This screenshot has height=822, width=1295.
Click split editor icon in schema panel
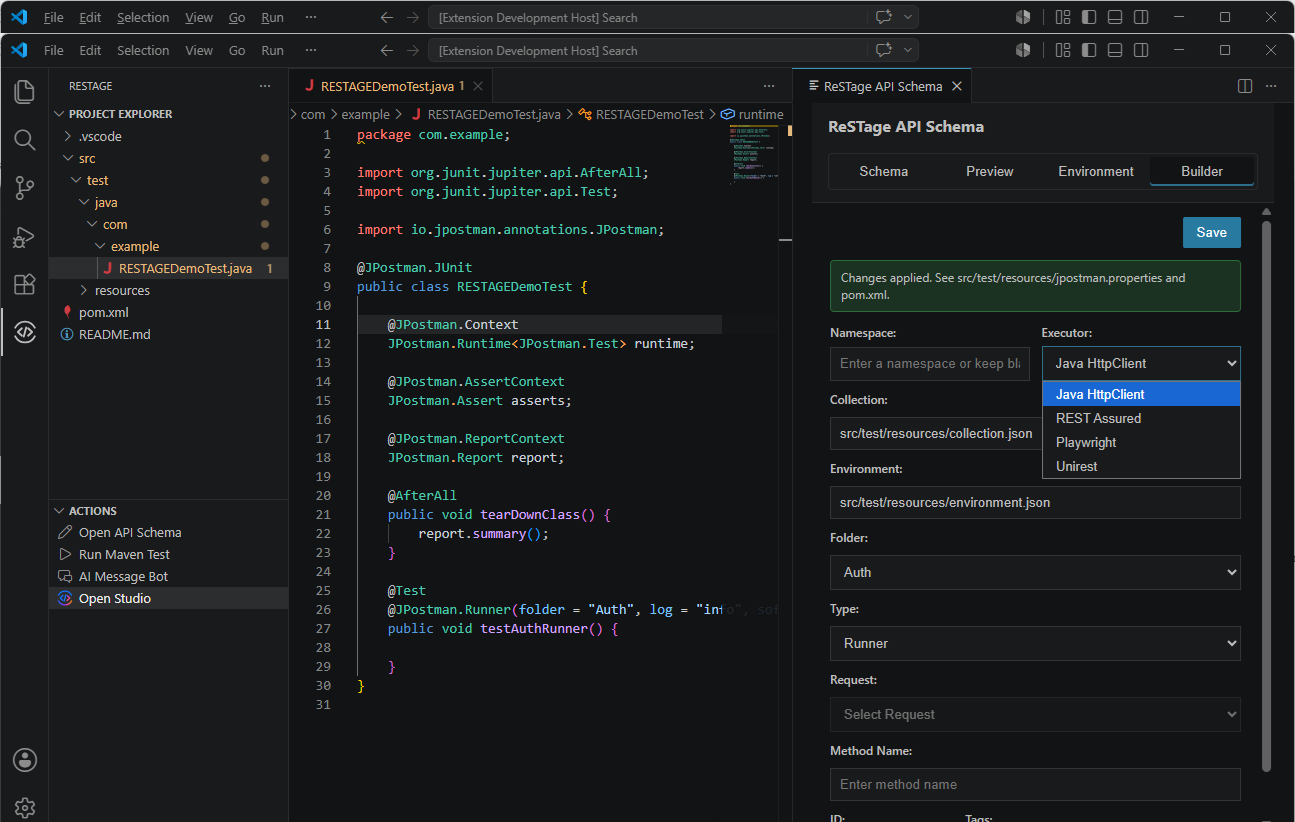coord(1245,86)
